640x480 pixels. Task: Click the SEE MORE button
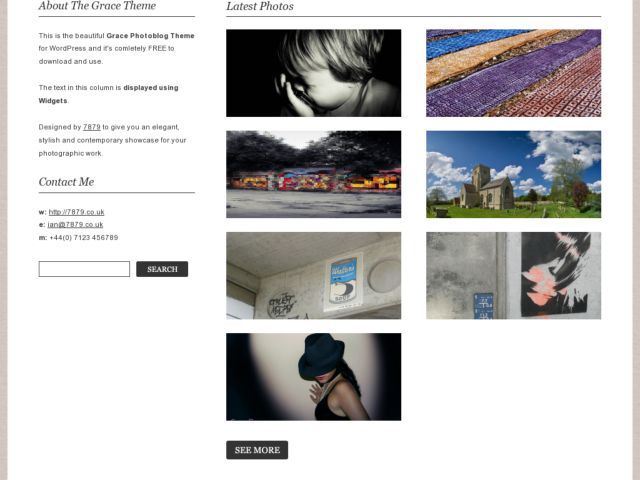(x=257, y=450)
